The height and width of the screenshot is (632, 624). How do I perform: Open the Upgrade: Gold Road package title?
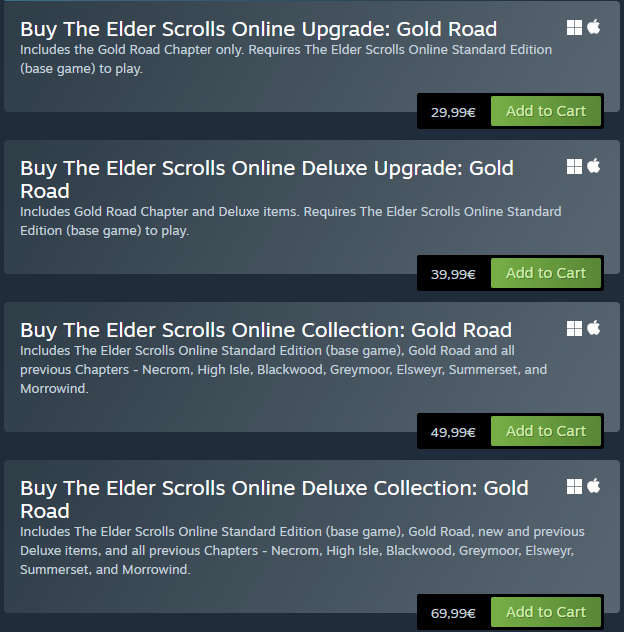click(x=258, y=29)
